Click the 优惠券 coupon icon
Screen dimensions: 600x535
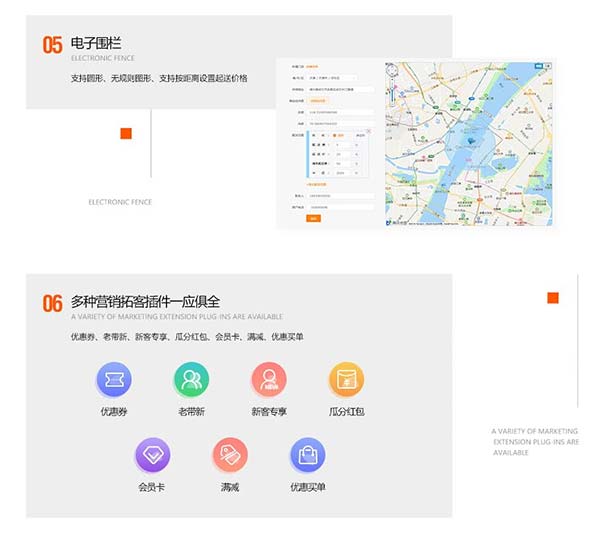tap(113, 379)
